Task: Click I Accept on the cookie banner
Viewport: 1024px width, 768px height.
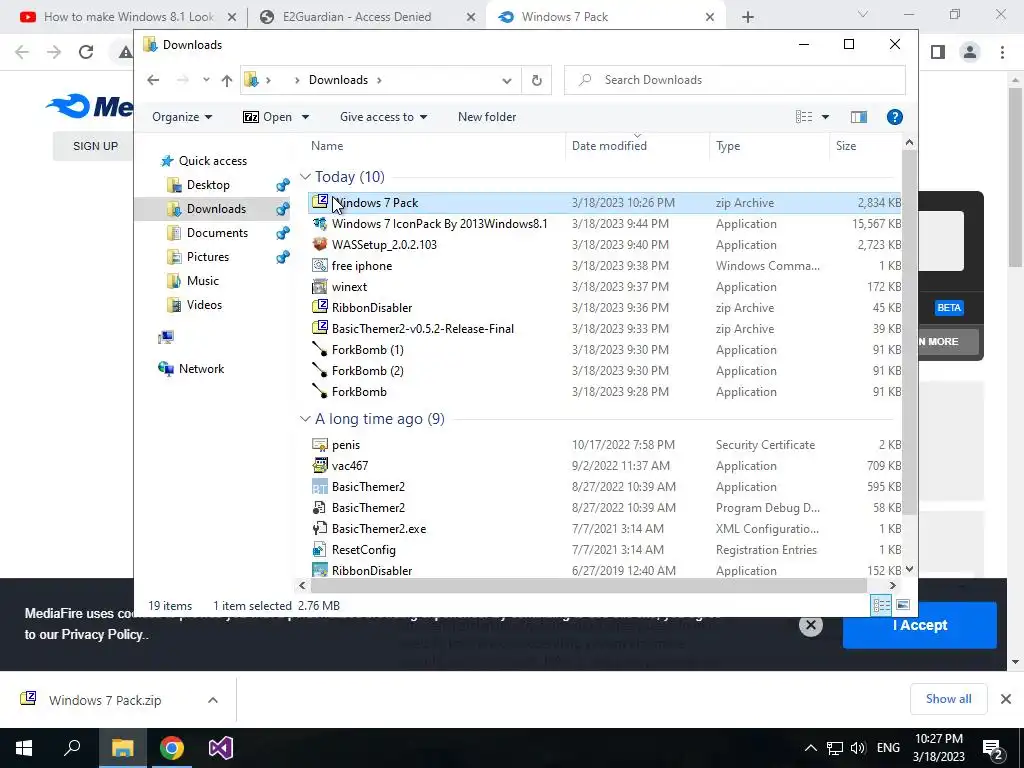Action: click(x=920, y=625)
